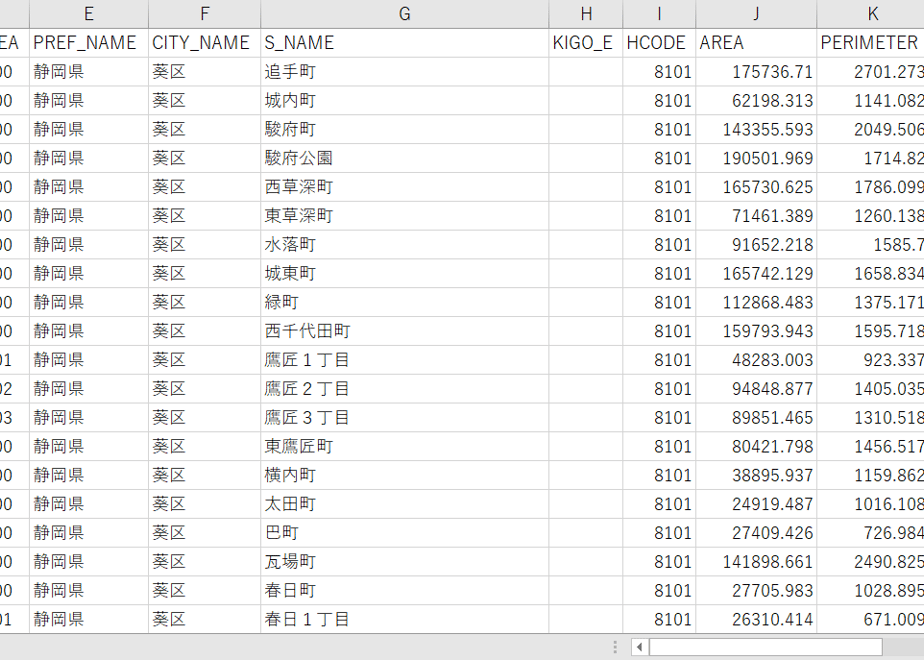Select AREA value 48283.003
The width and height of the screenshot is (924, 660).
coord(756,360)
